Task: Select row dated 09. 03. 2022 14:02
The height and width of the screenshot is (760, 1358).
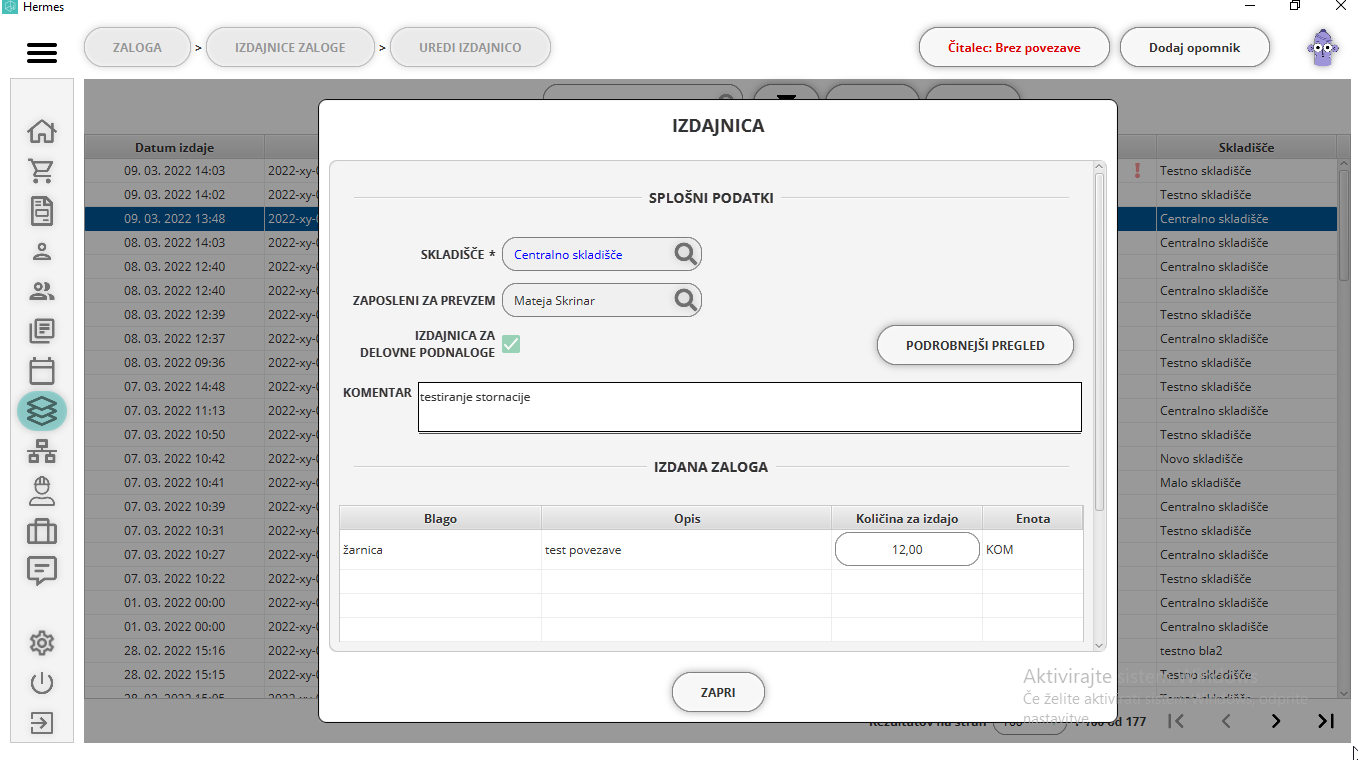Action: pos(175,195)
